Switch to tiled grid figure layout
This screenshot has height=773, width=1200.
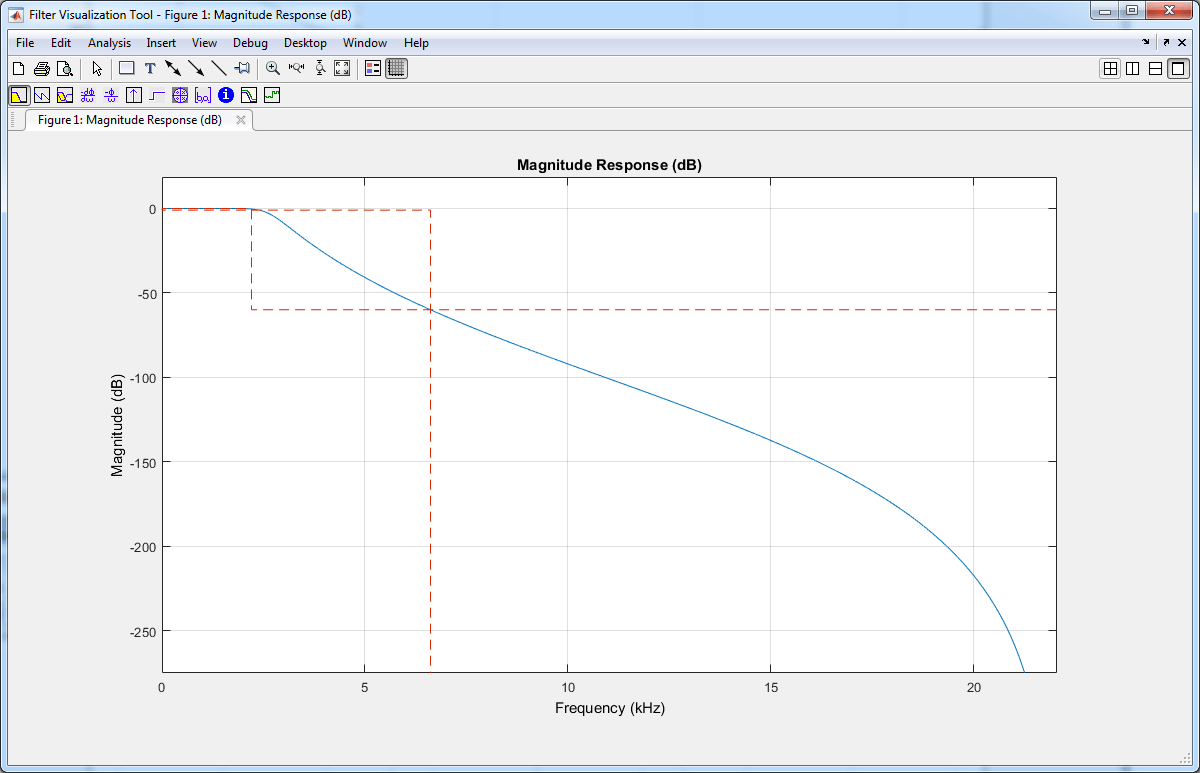tap(1110, 69)
